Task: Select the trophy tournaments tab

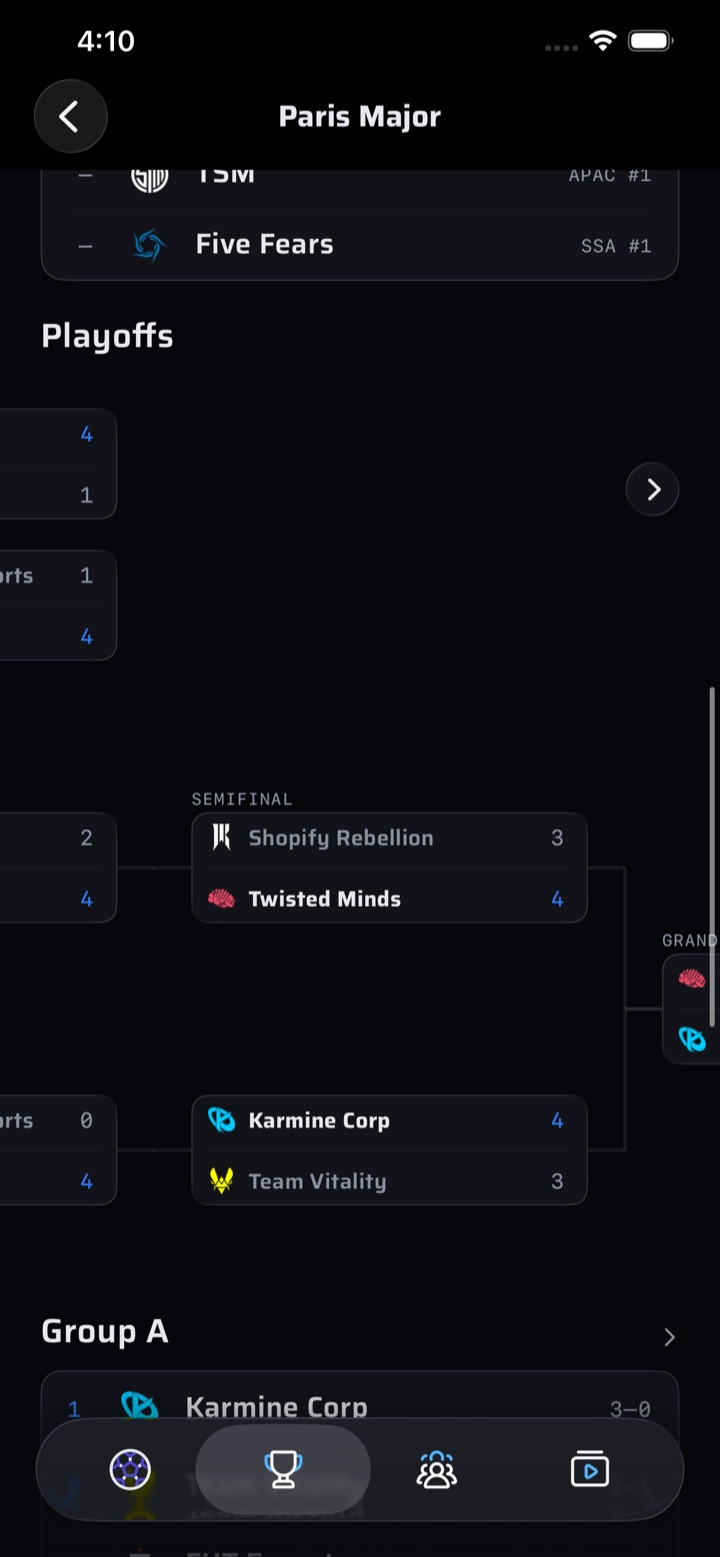Action: coord(283,1470)
